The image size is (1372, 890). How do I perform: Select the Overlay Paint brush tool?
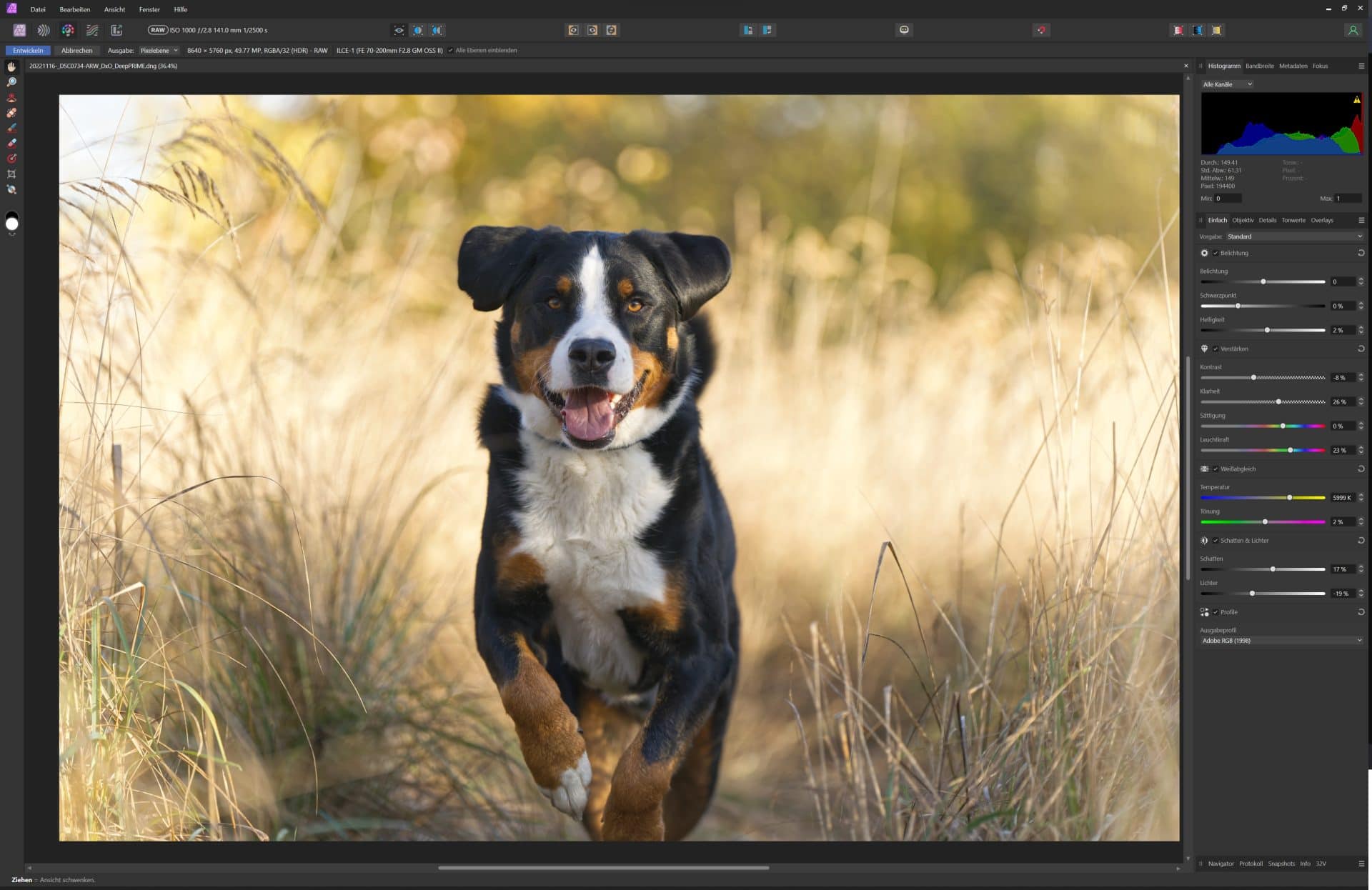11,128
